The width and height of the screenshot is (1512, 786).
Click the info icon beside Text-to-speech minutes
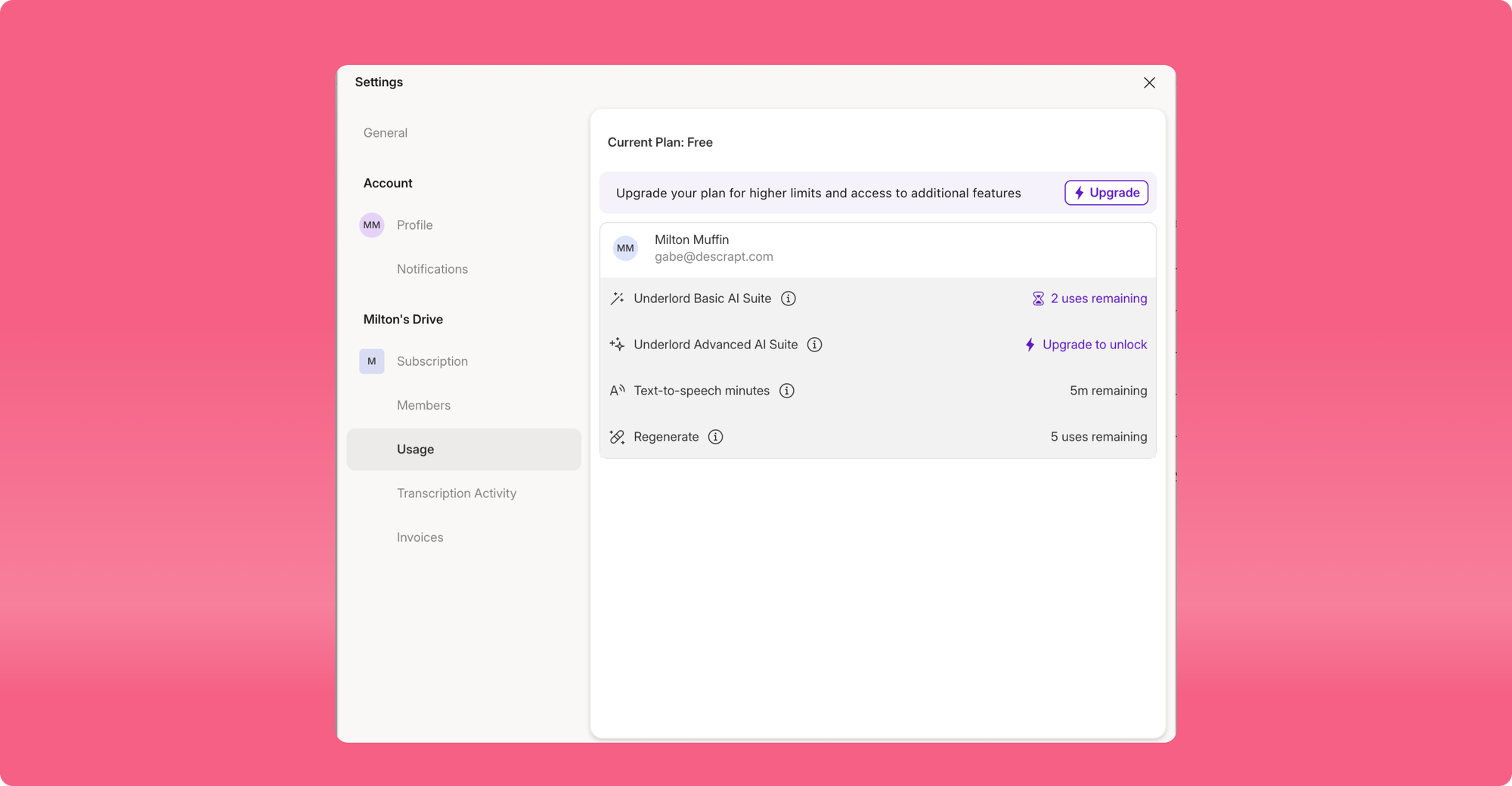tap(786, 391)
